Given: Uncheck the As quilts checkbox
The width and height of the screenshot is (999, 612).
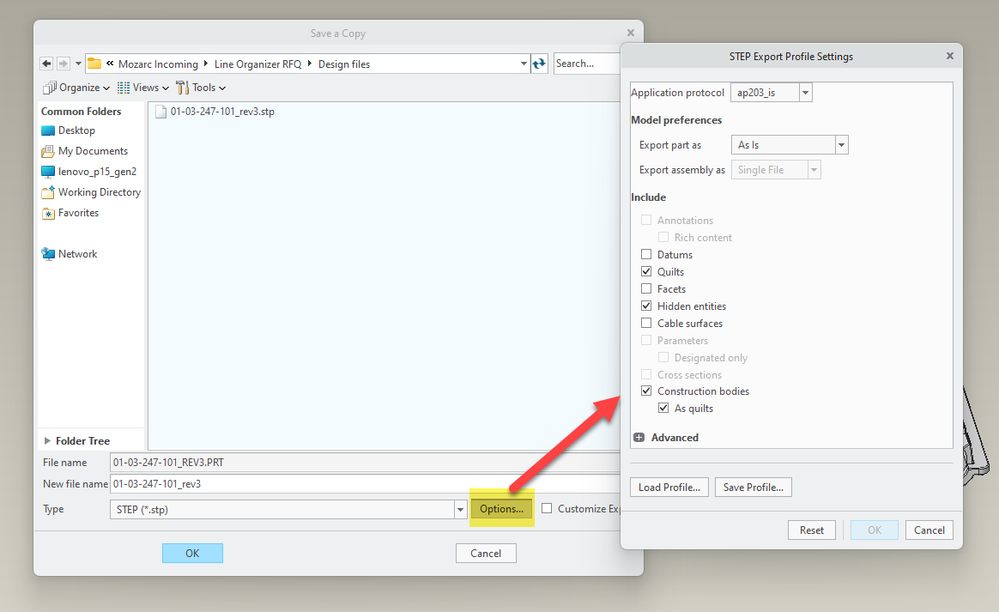Looking at the screenshot, I should [663, 408].
